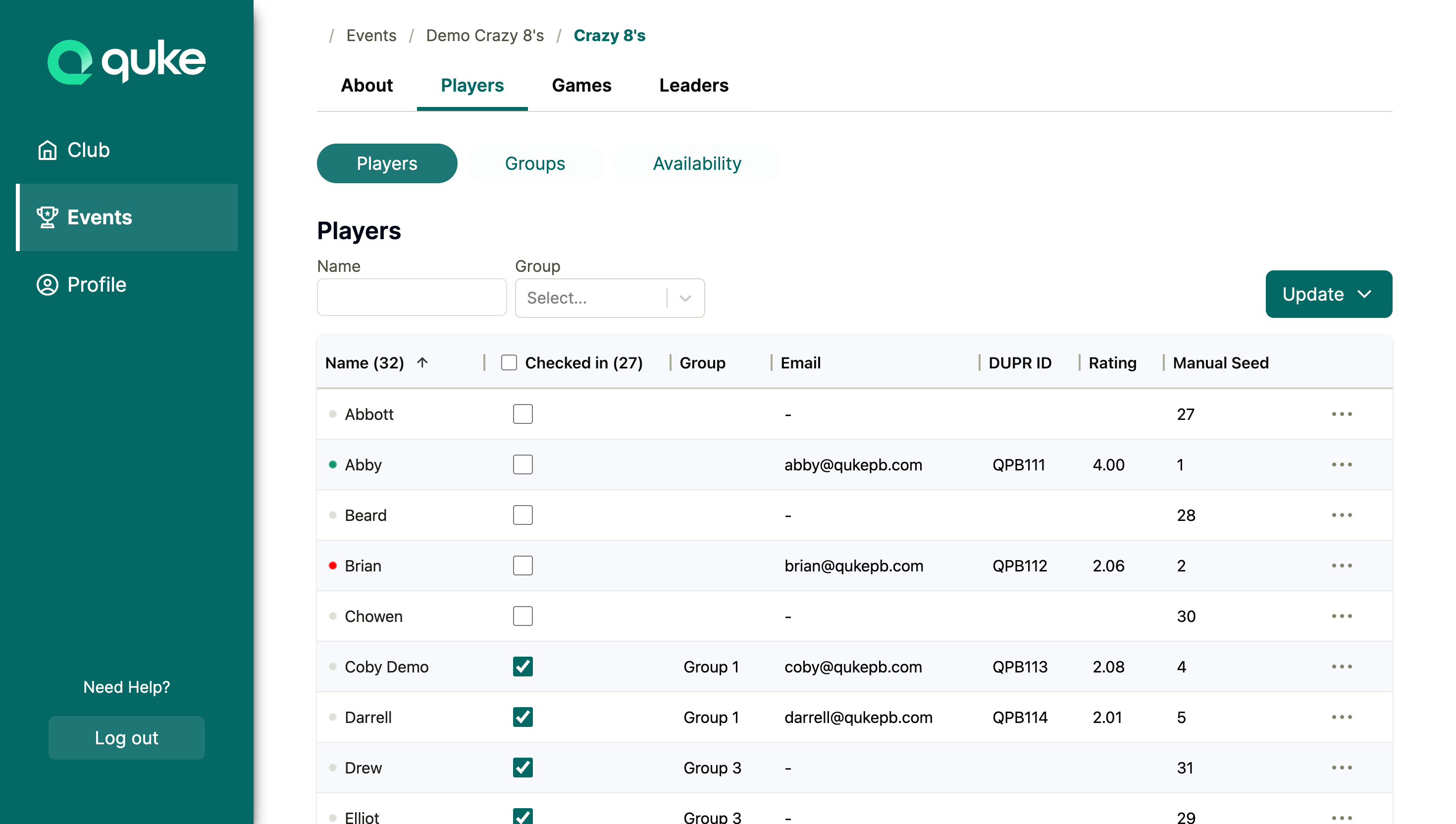Click the Quke logo
This screenshot has width=1456, height=824.
[126, 62]
